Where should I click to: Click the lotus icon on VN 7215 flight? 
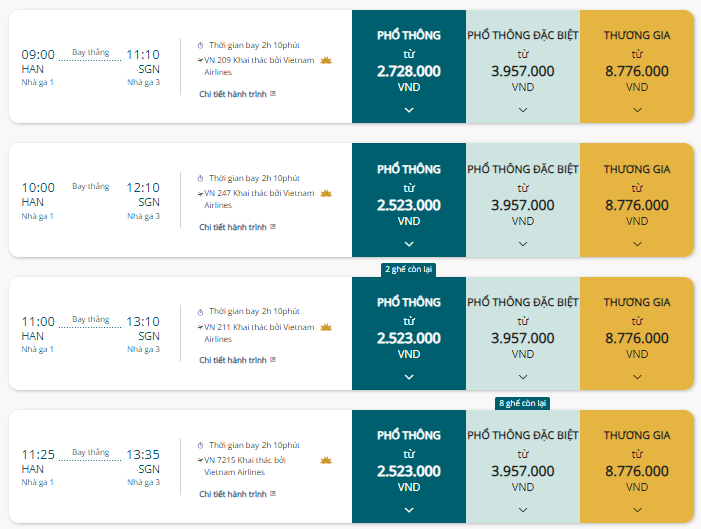[326, 460]
